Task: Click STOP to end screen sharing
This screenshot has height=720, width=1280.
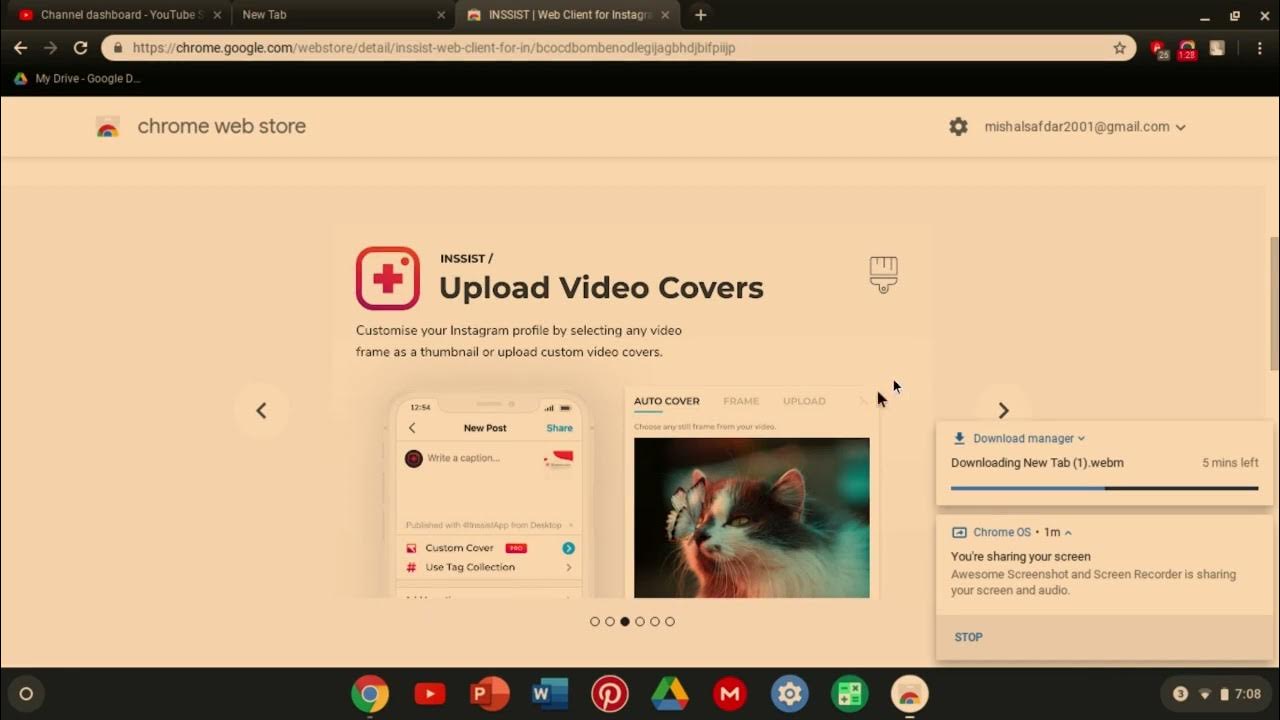Action: [x=968, y=637]
